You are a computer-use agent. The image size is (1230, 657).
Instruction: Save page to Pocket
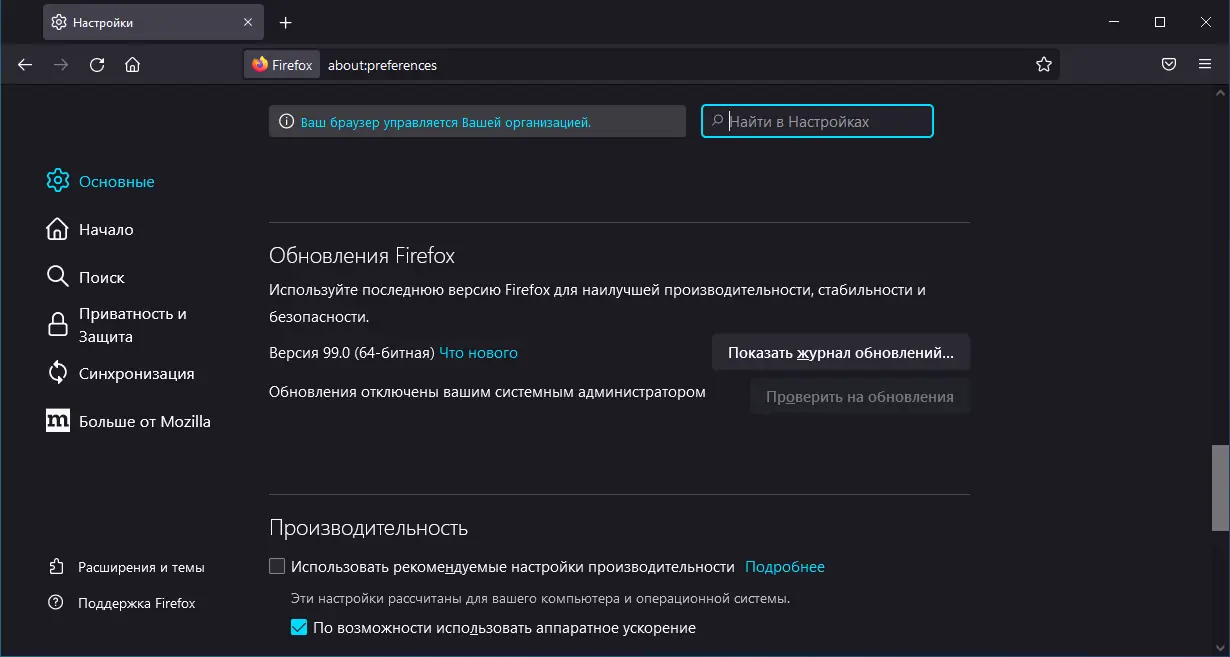pyautogui.click(x=1168, y=64)
